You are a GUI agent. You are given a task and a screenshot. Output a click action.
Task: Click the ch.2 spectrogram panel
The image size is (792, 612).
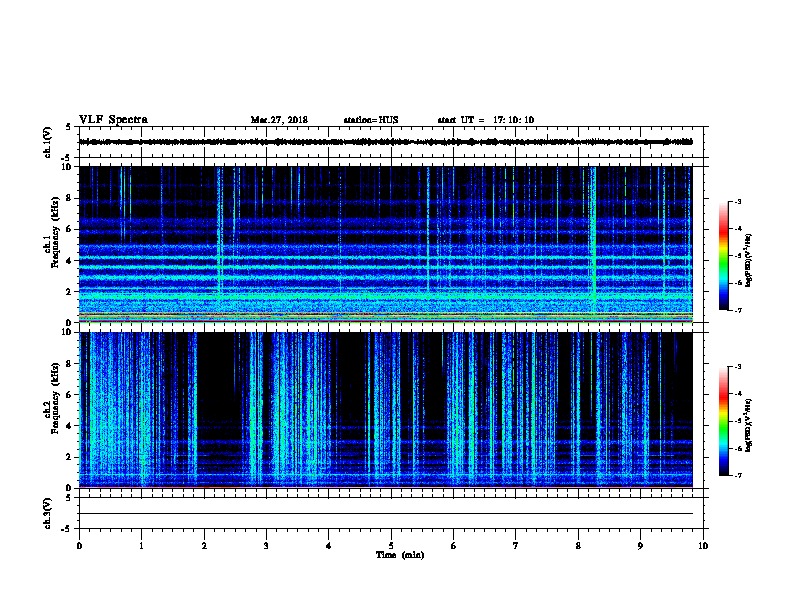click(386, 410)
